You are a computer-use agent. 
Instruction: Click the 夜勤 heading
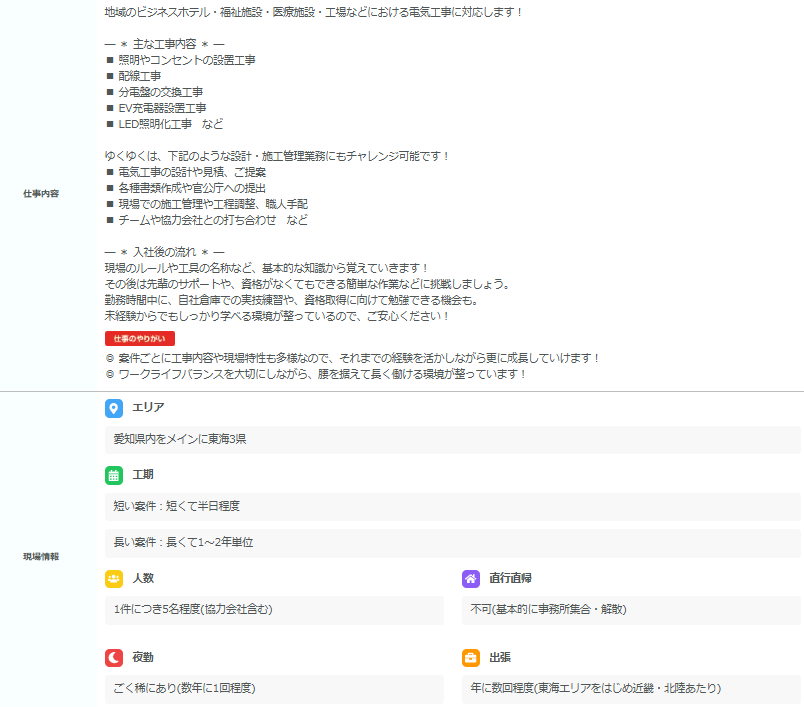coord(143,657)
